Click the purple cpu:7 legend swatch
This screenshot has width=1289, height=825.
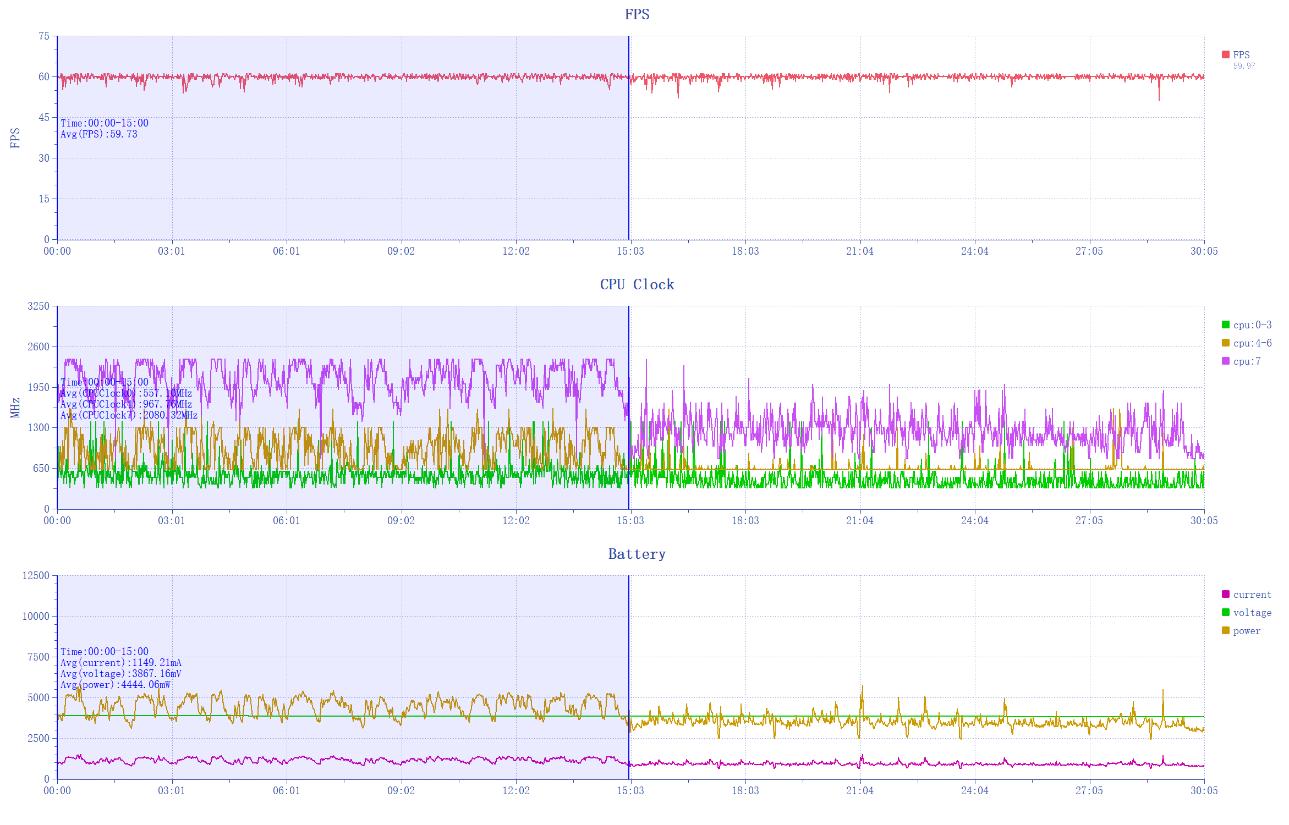point(1226,361)
